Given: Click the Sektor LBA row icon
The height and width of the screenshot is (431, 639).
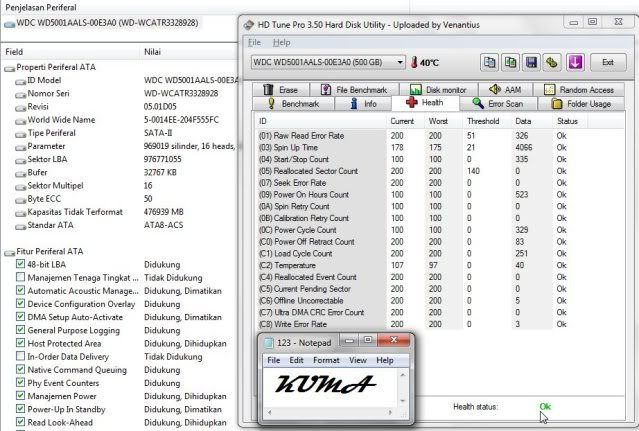Looking at the screenshot, I should tap(20, 161).
